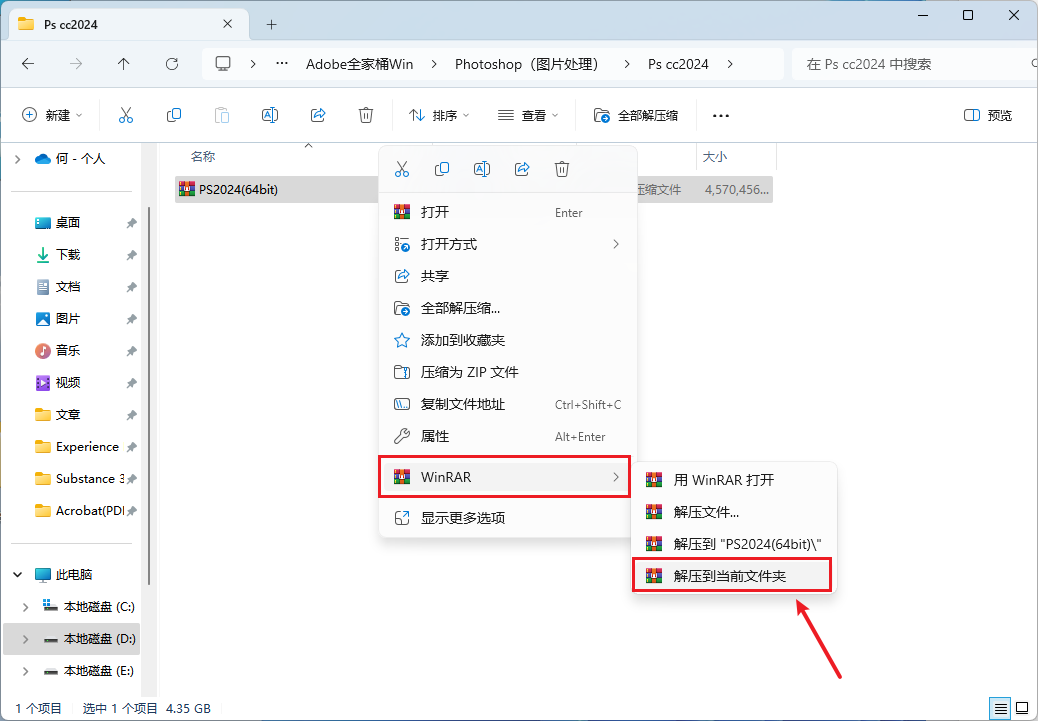Select 打开 in the context menu
1038x721 pixels.
(508, 213)
